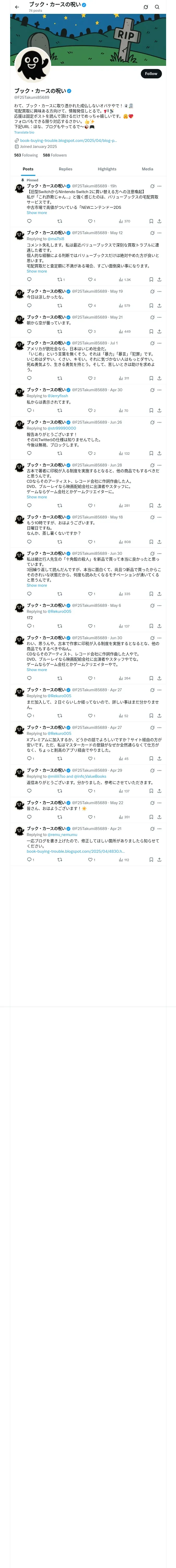
Task: Share the Jul 1 post
Action: pos(159,378)
